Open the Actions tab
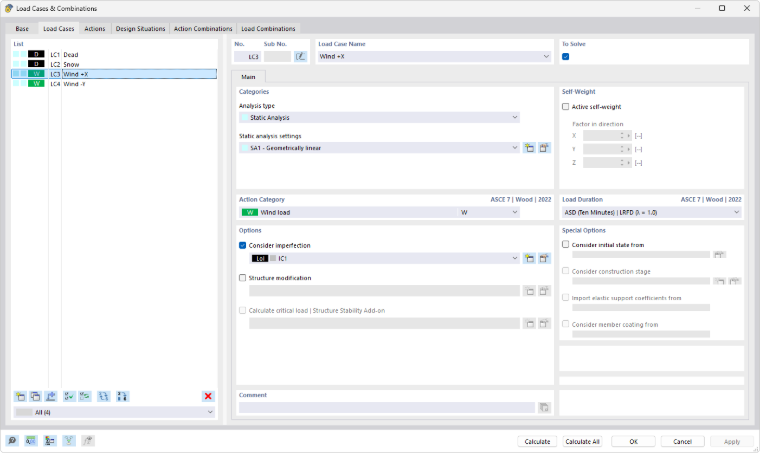760x453 pixels. pos(95,29)
